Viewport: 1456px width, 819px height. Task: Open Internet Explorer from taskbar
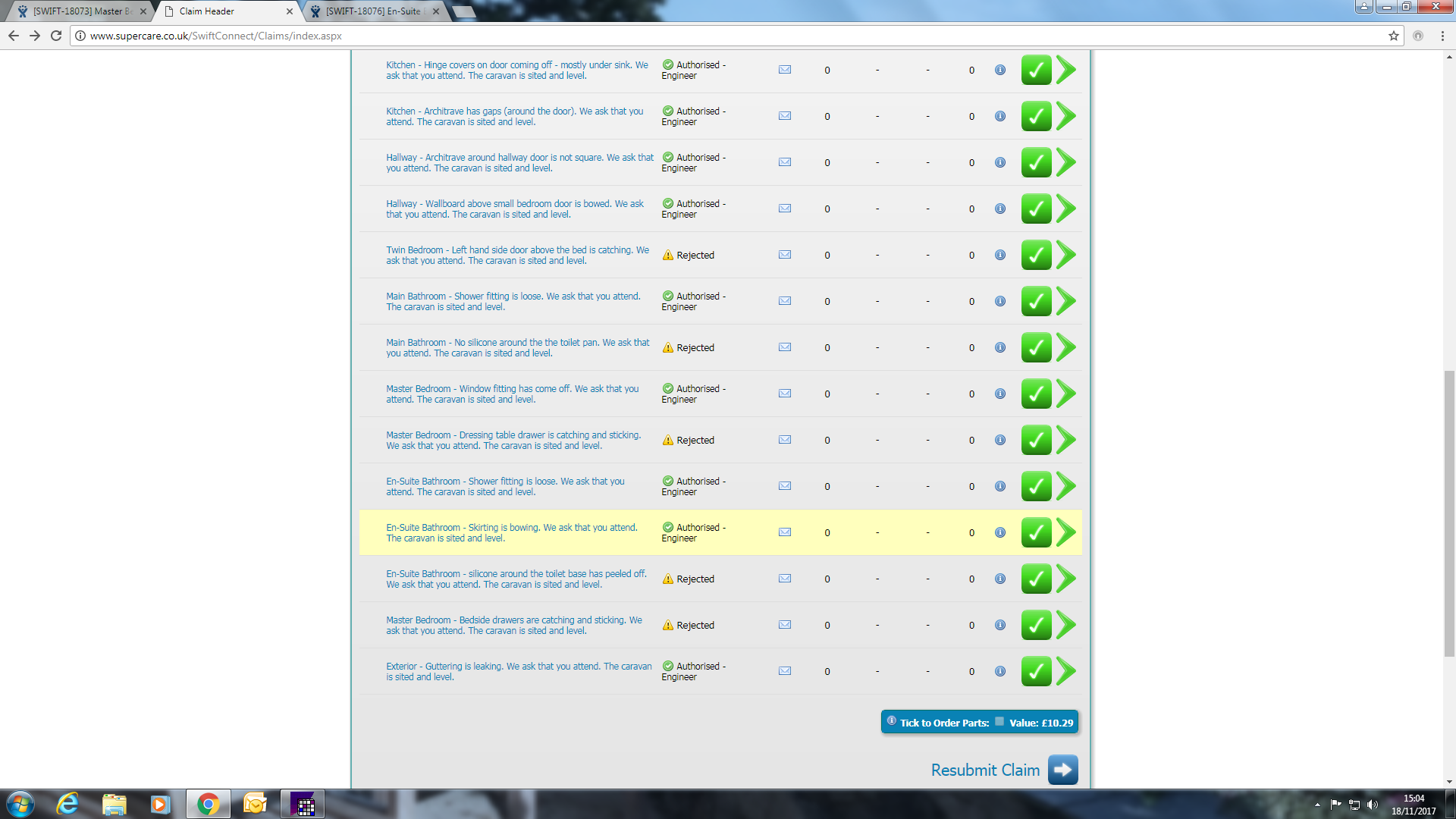67,804
